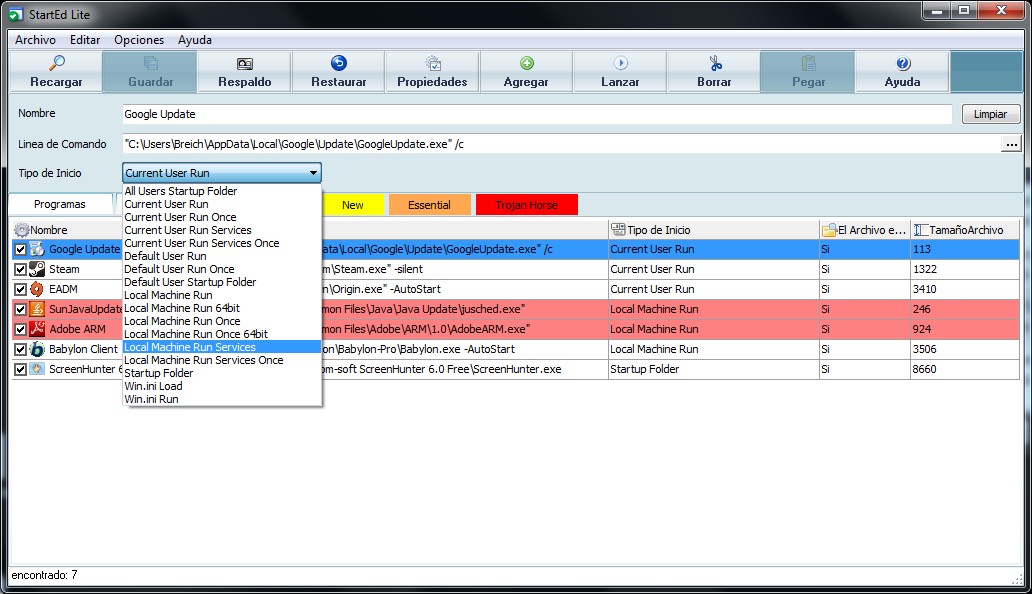Collapse the Tipo de Inicio combo box

tap(313, 173)
